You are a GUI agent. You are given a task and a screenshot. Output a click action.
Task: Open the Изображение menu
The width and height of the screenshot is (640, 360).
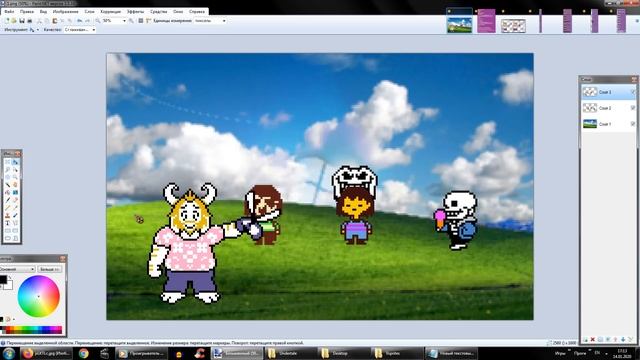[x=65, y=12]
